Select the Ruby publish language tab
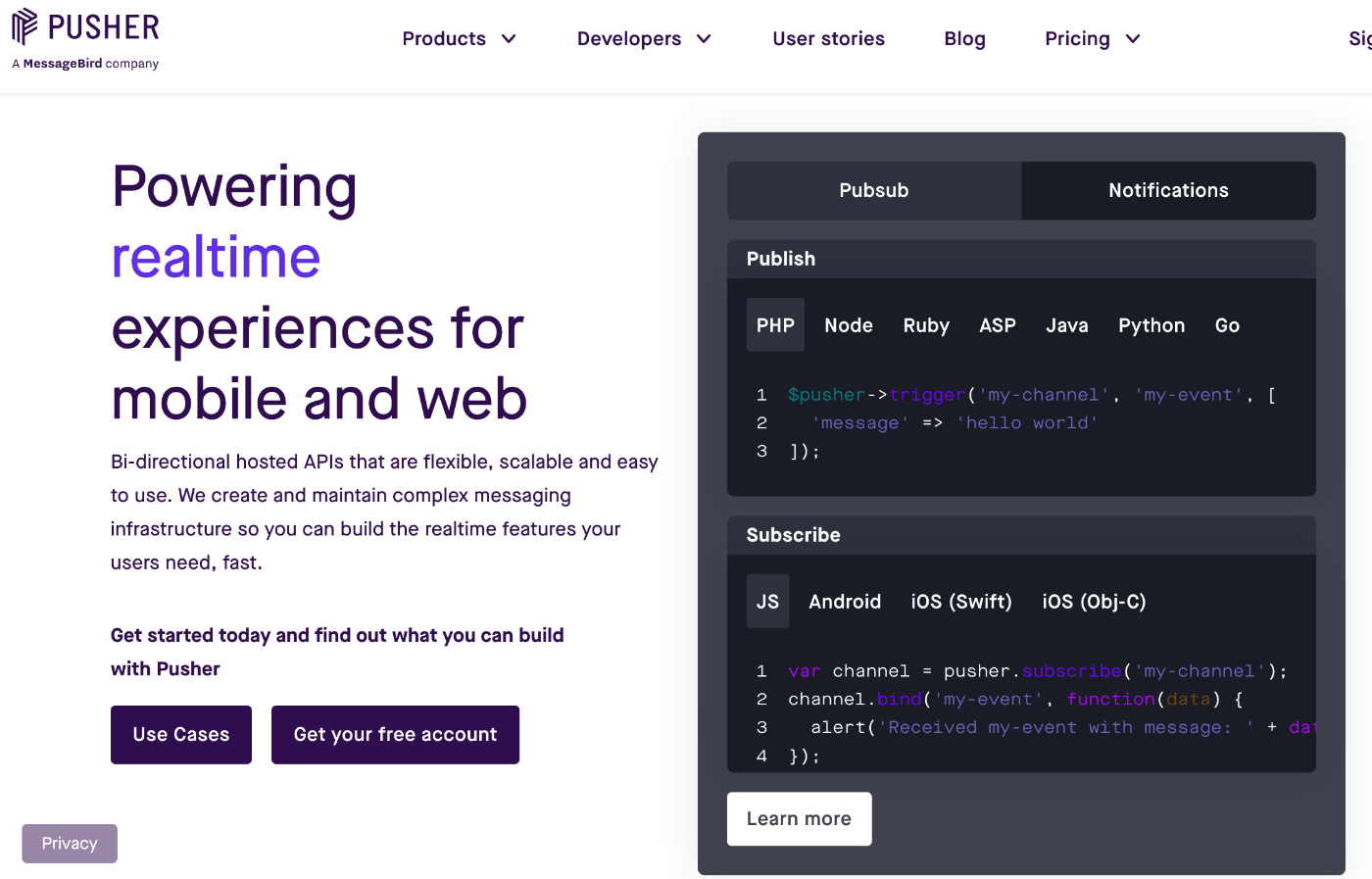Image resolution: width=1372 pixels, height=879 pixels. (926, 325)
